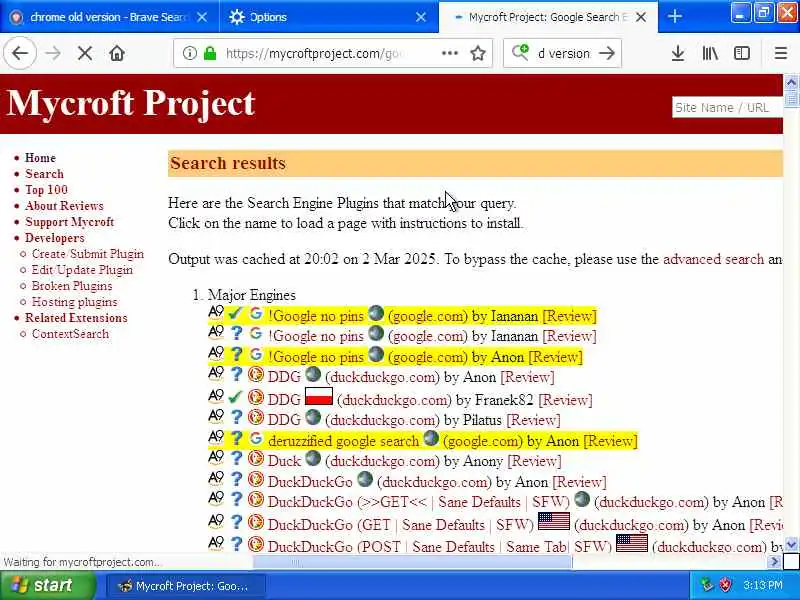Open the Windows start menu
Image resolution: width=800 pixels, height=600 pixels.
47,585
